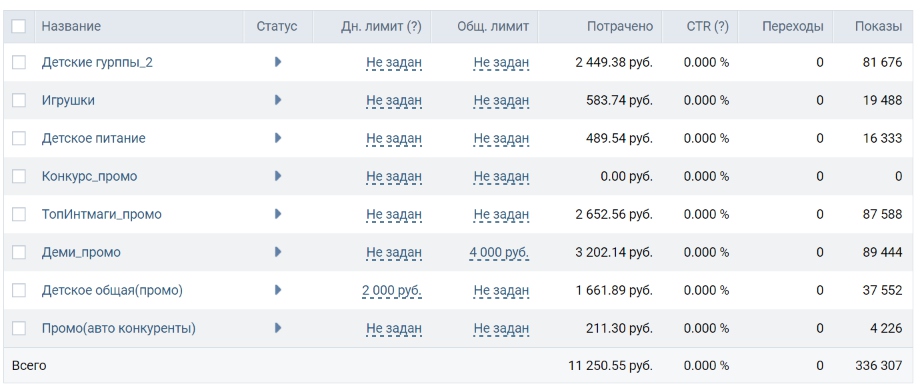Screen dimensions: 920x390
Task: Start the Детские гурппы_2 campaign status play icon
Action: 278,62
